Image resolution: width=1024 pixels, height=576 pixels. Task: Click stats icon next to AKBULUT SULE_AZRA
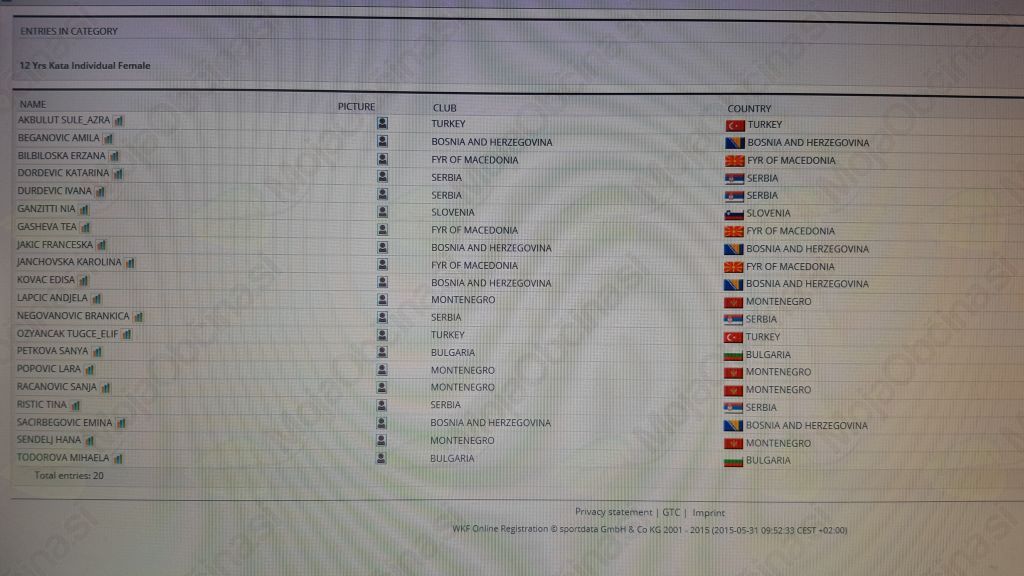pos(118,121)
